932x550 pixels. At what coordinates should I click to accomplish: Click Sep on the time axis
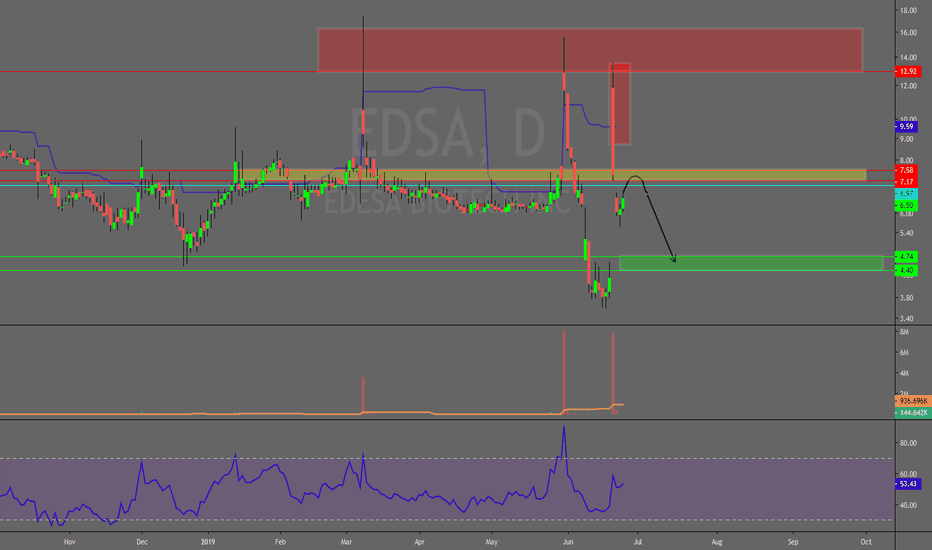pos(793,542)
